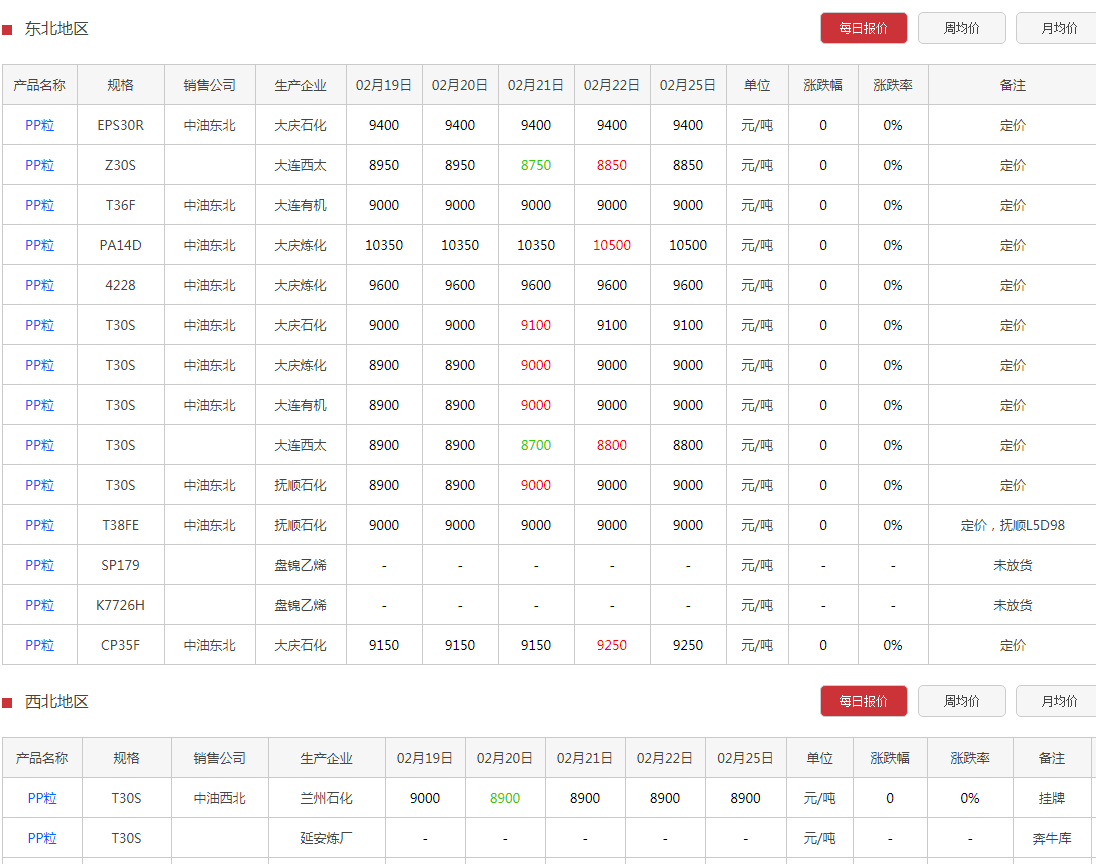The height and width of the screenshot is (864, 1096).
Task: Open PP粒 link in PA14D row
Action: tap(40, 245)
